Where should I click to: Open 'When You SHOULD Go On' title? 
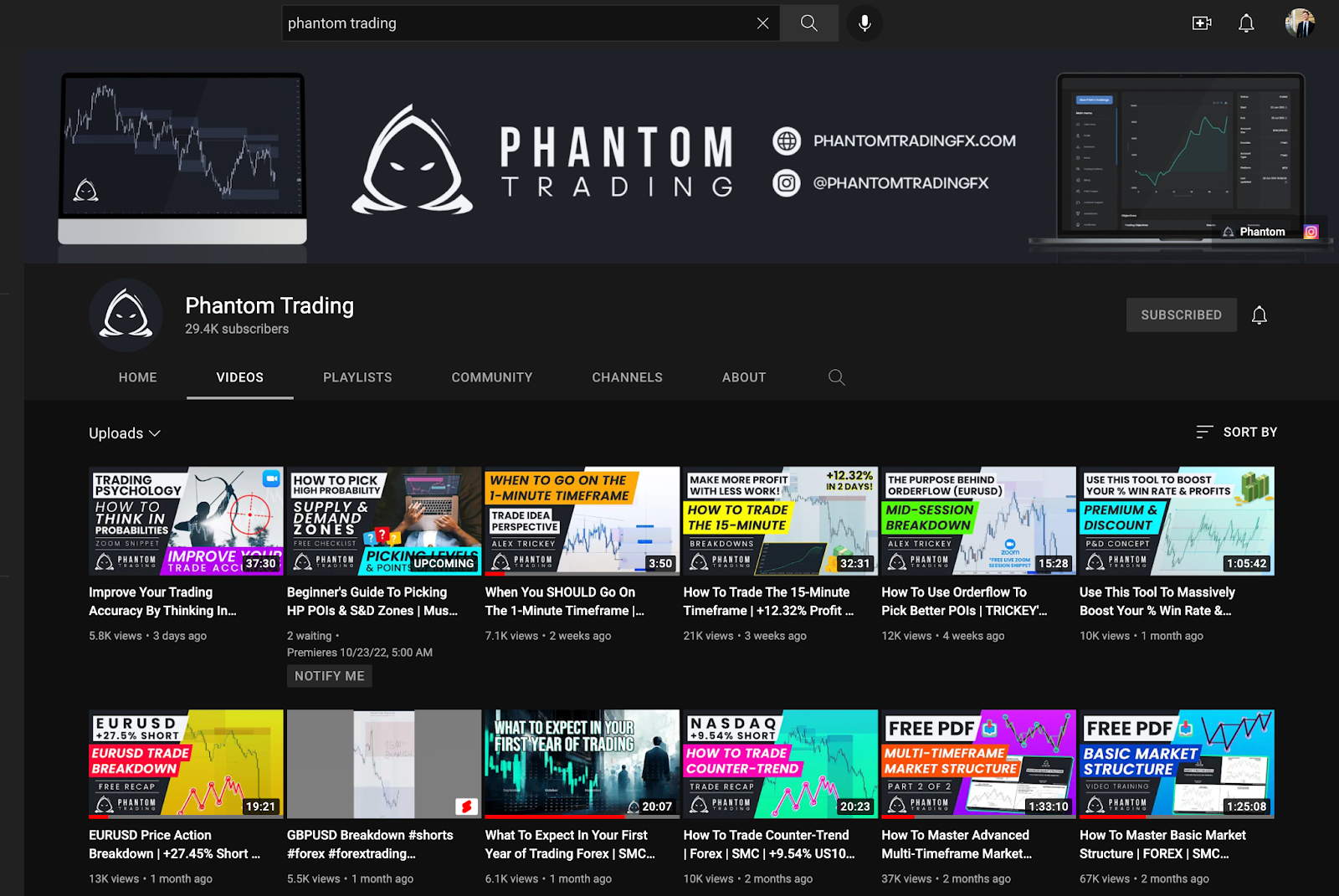[x=565, y=602]
